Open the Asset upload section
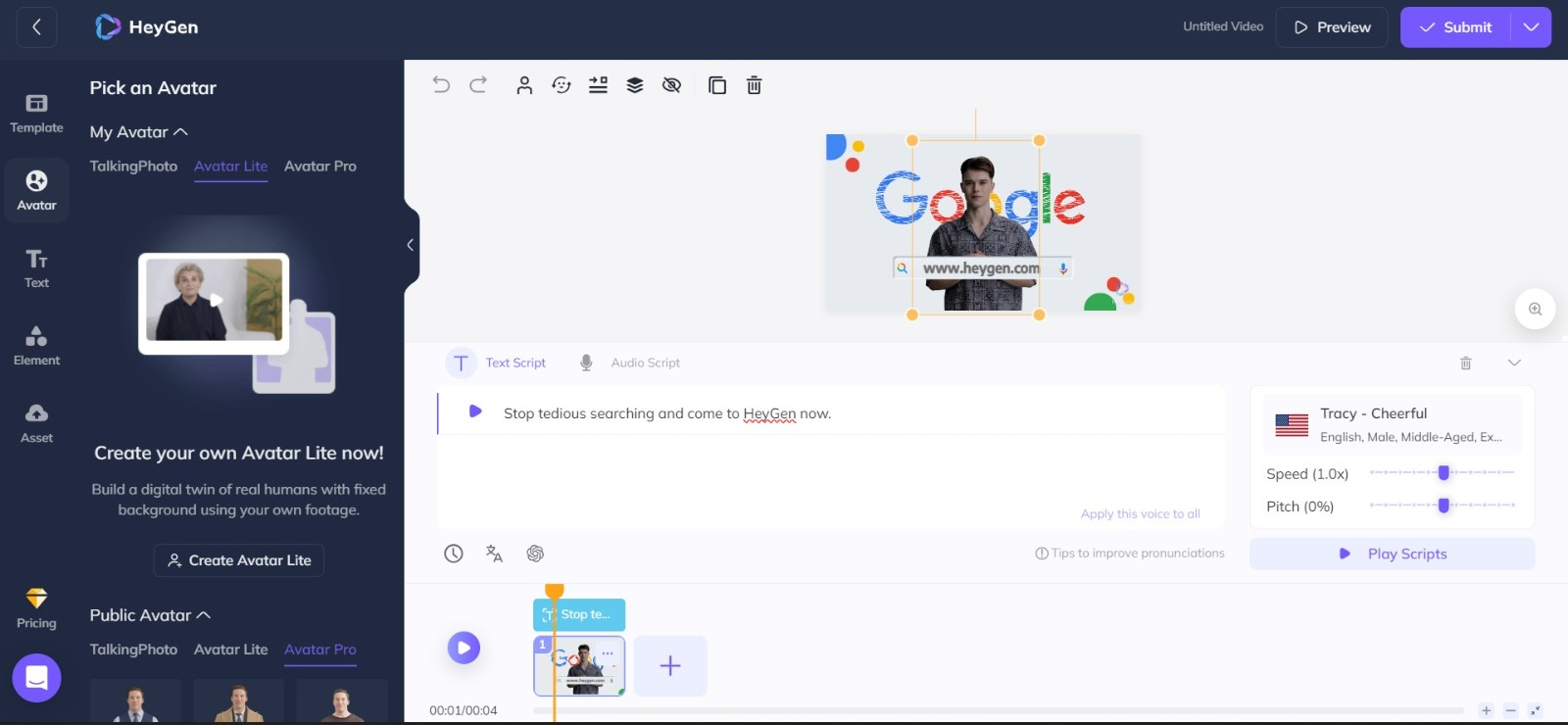Image resolution: width=1568 pixels, height=725 pixels. point(36,423)
